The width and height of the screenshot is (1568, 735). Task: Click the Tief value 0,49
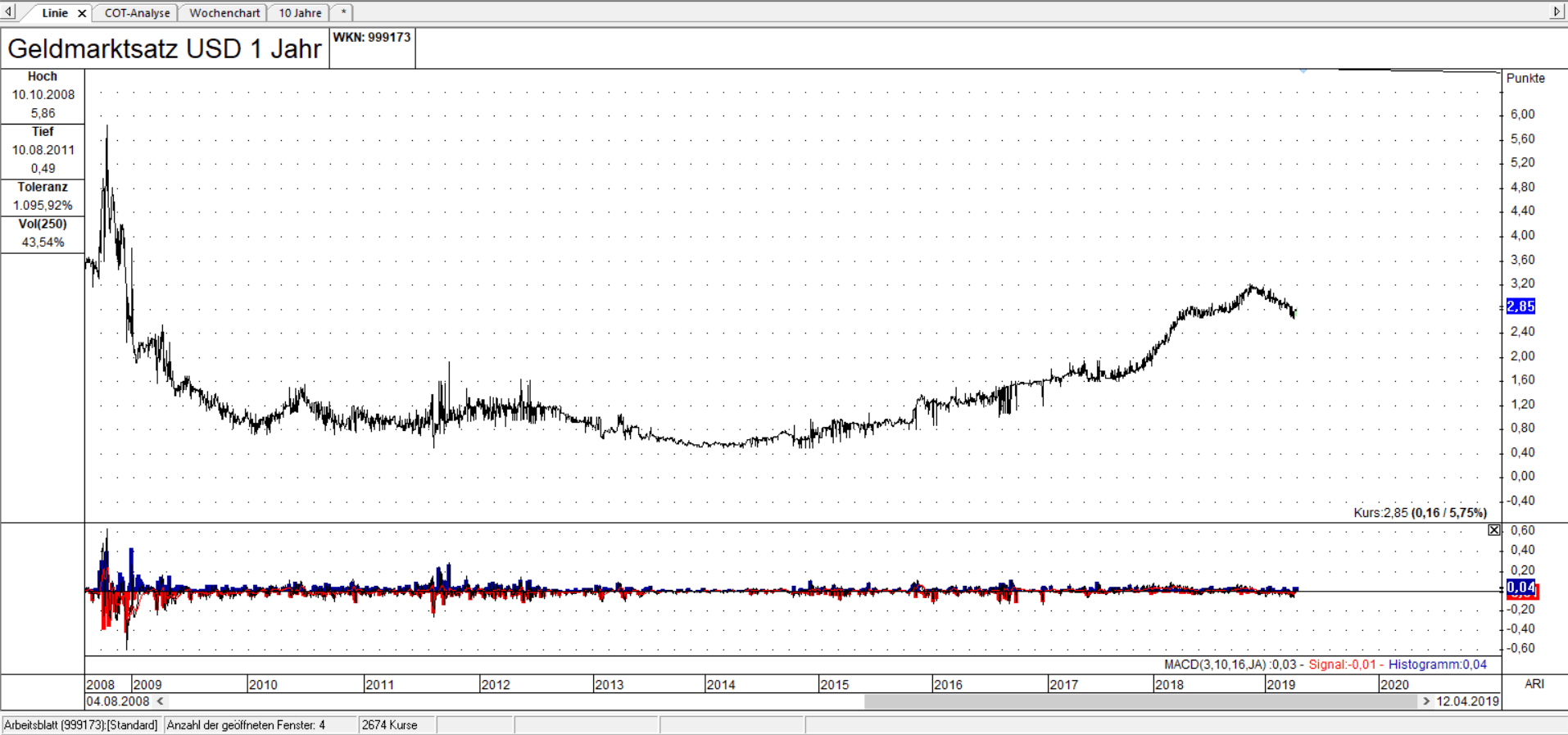click(43, 168)
